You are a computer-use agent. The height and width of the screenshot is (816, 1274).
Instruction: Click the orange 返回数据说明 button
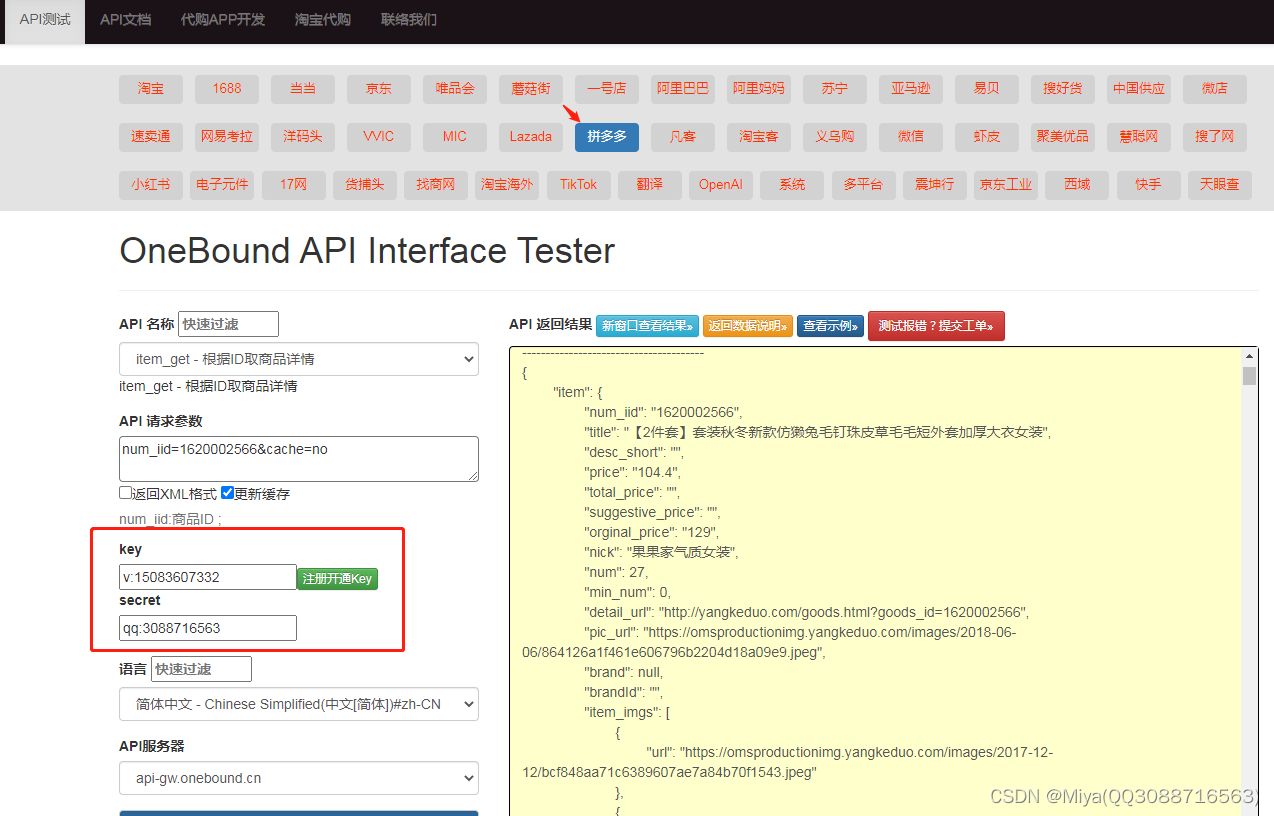748,326
